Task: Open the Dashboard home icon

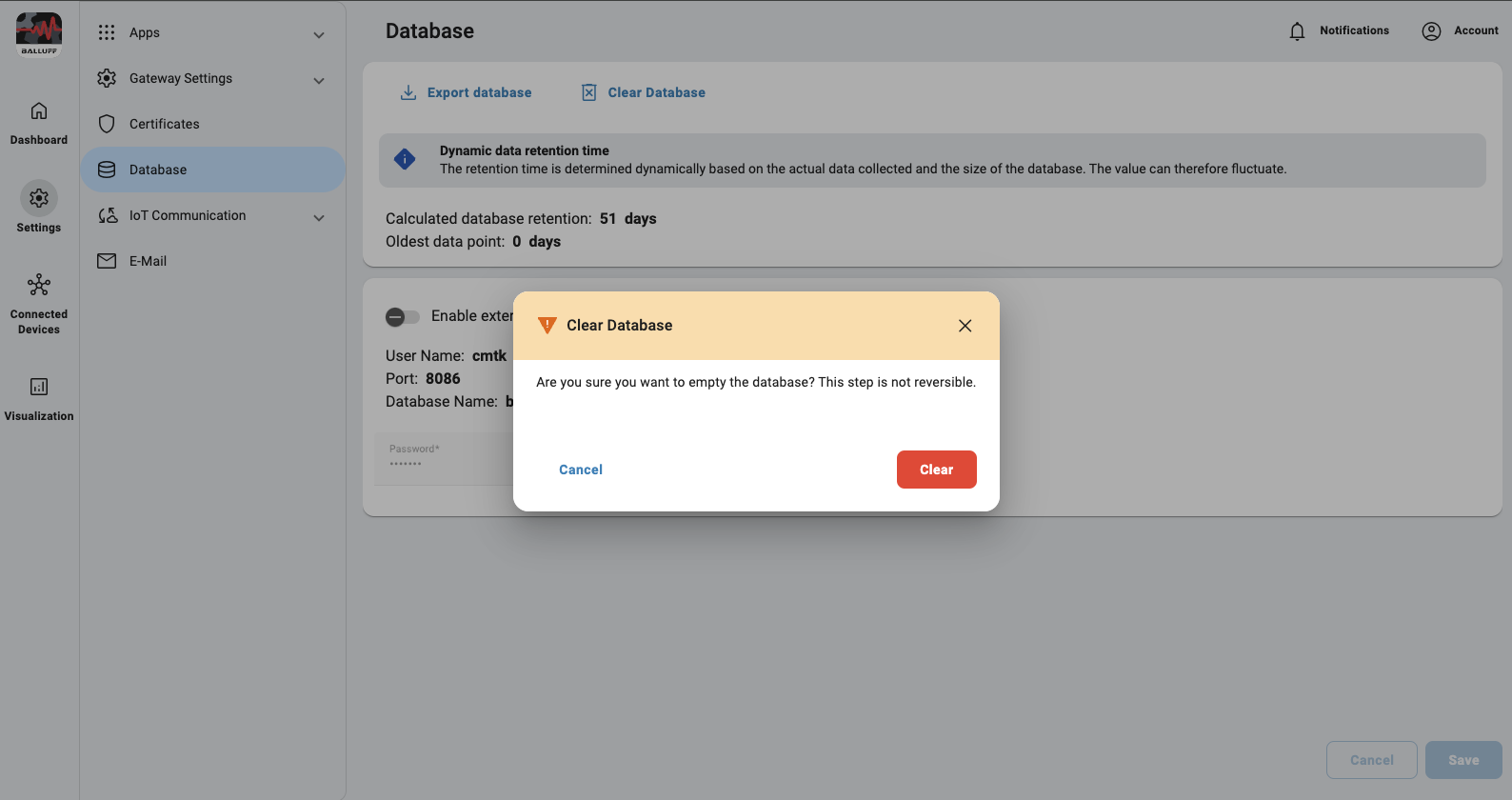Action: pyautogui.click(x=39, y=111)
